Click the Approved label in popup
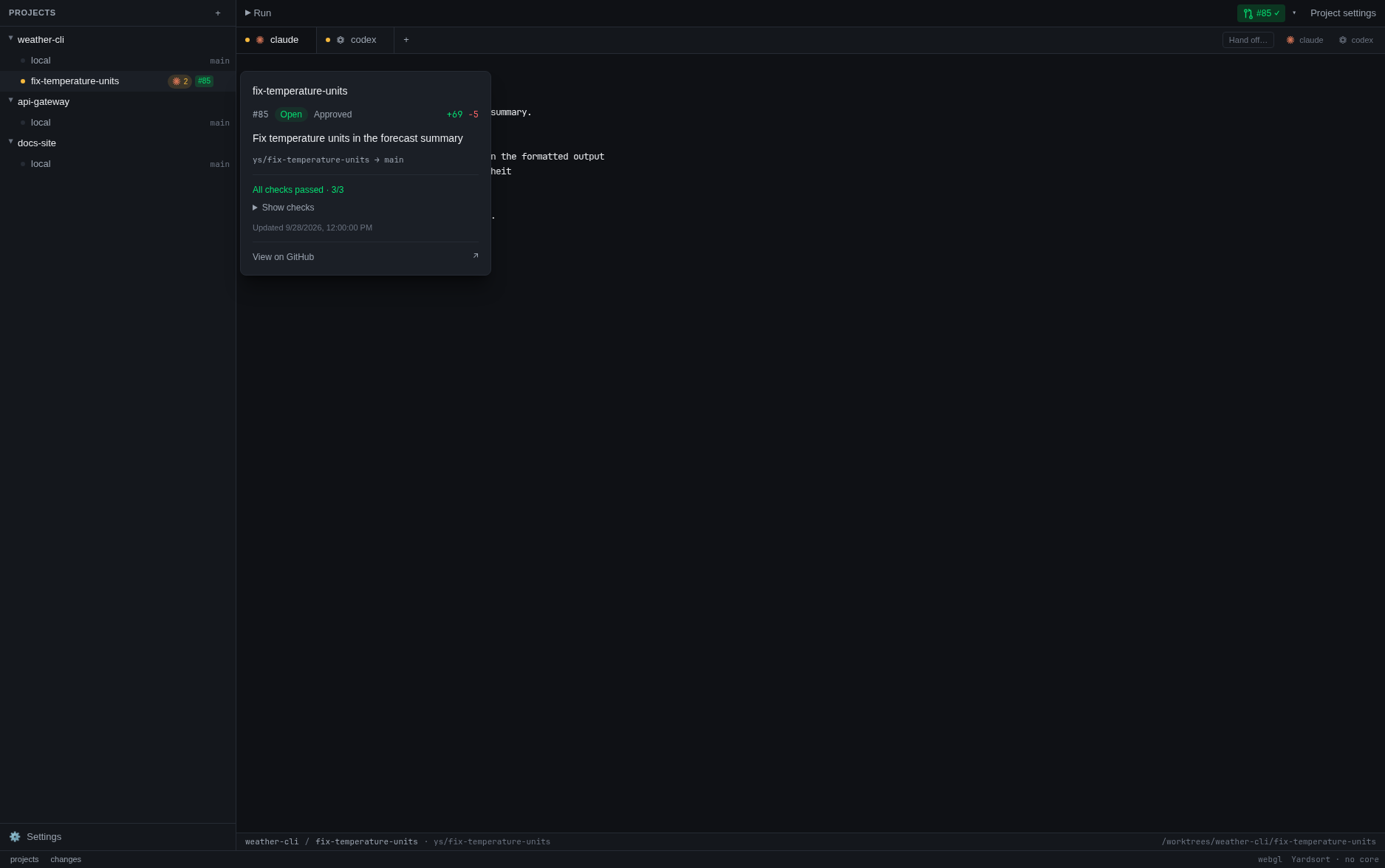1385x868 pixels. [x=333, y=115]
